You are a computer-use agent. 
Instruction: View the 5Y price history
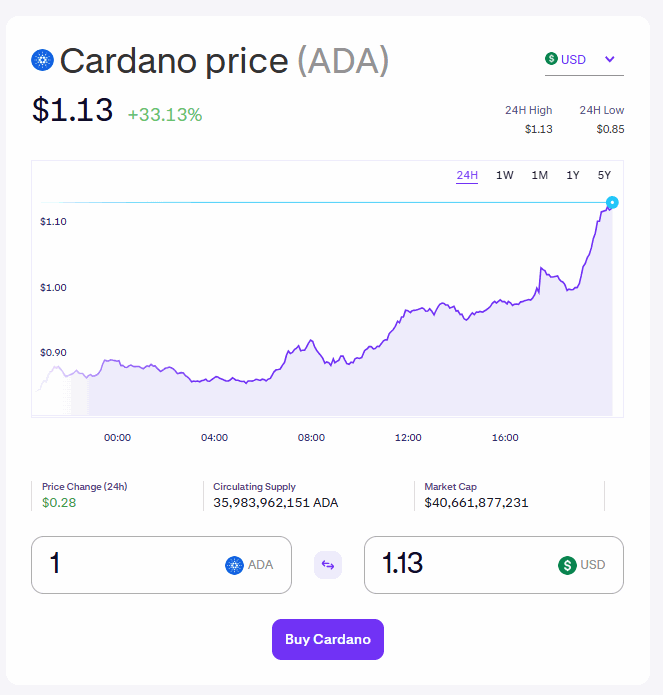[604, 176]
